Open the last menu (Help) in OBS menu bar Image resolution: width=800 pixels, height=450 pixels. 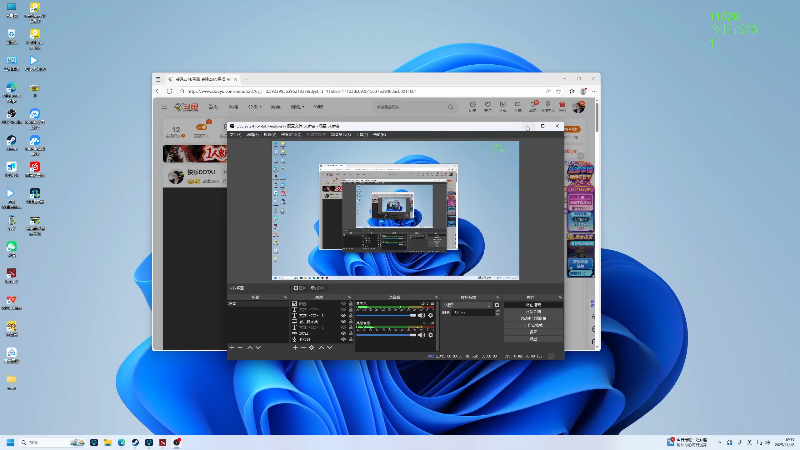click(379, 135)
